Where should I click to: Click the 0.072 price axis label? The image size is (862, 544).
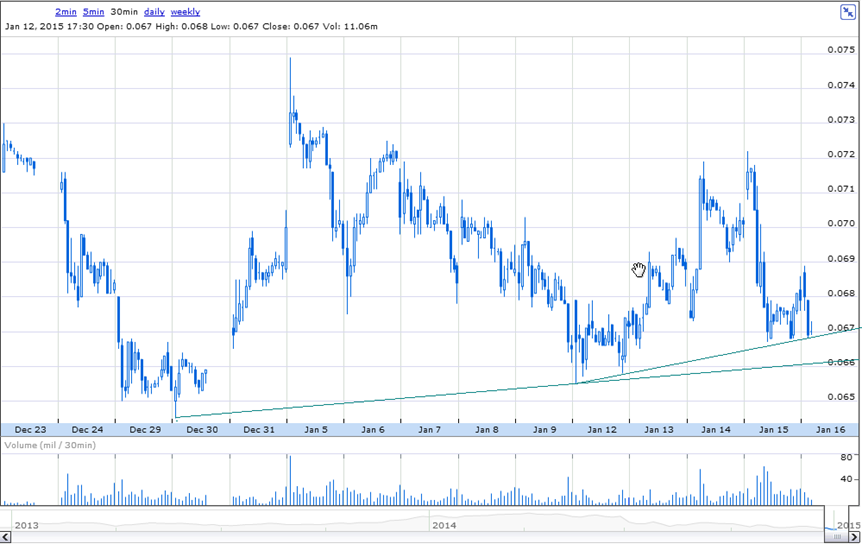click(841, 154)
